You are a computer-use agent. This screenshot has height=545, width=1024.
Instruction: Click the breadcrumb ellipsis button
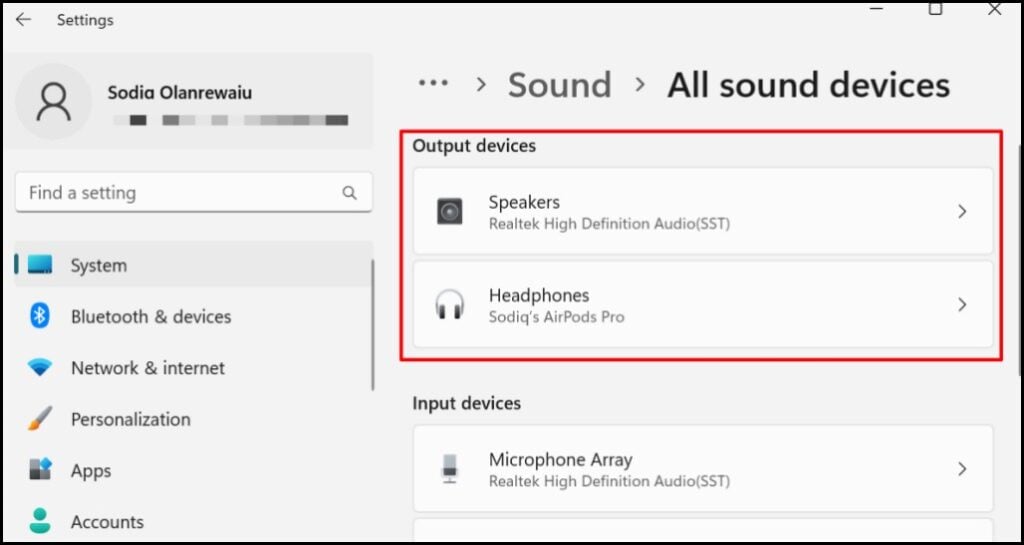click(434, 85)
